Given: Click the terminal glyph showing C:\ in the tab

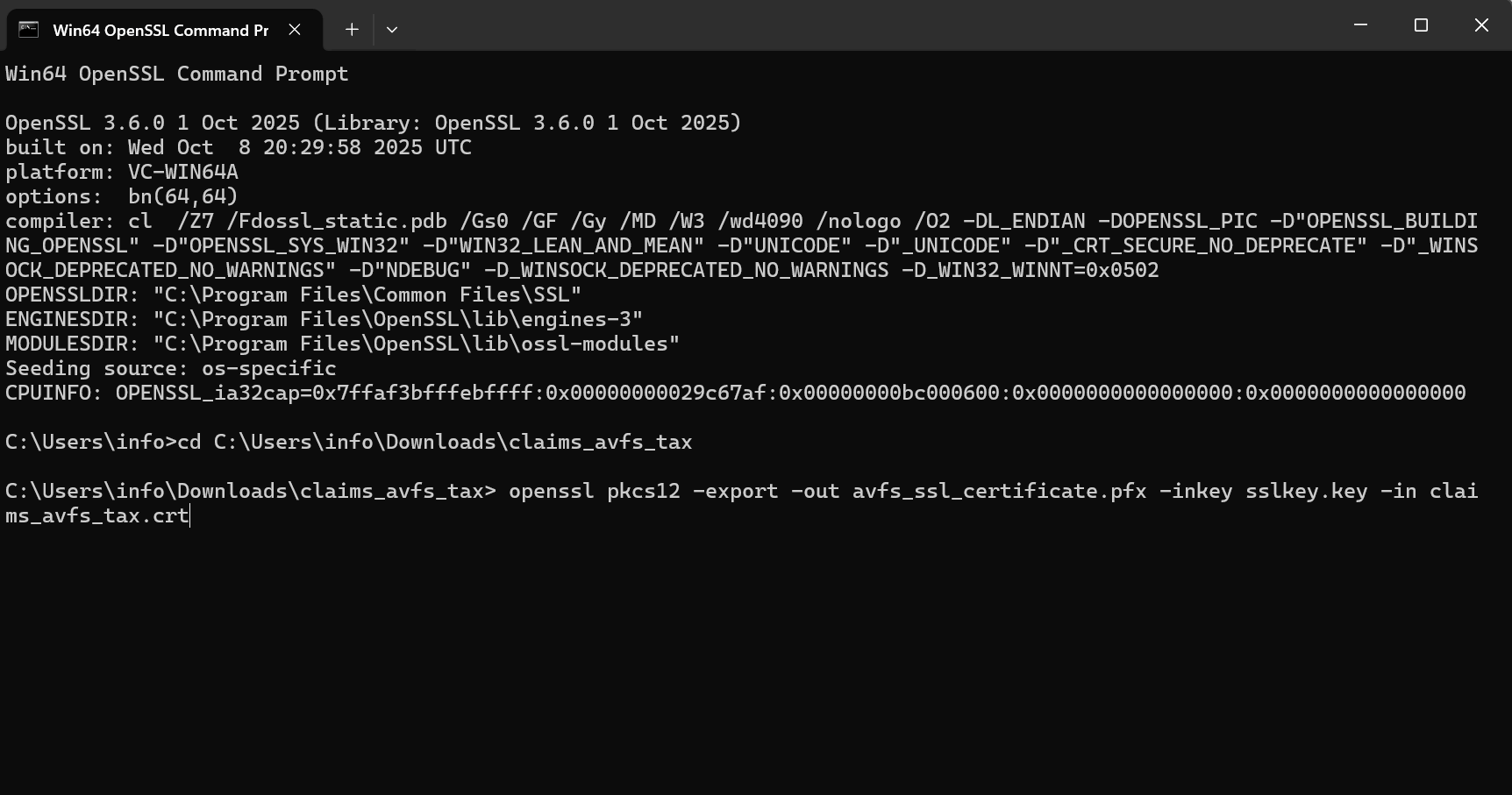Looking at the screenshot, I should pyautogui.click(x=27, y=29).
